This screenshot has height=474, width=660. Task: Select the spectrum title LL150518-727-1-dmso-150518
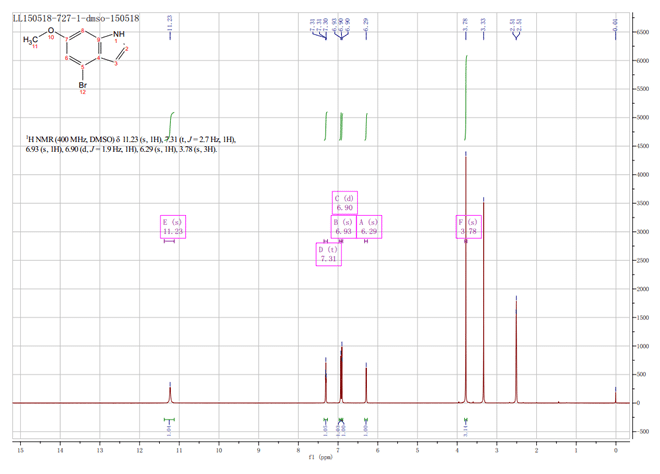click(76, 19)
